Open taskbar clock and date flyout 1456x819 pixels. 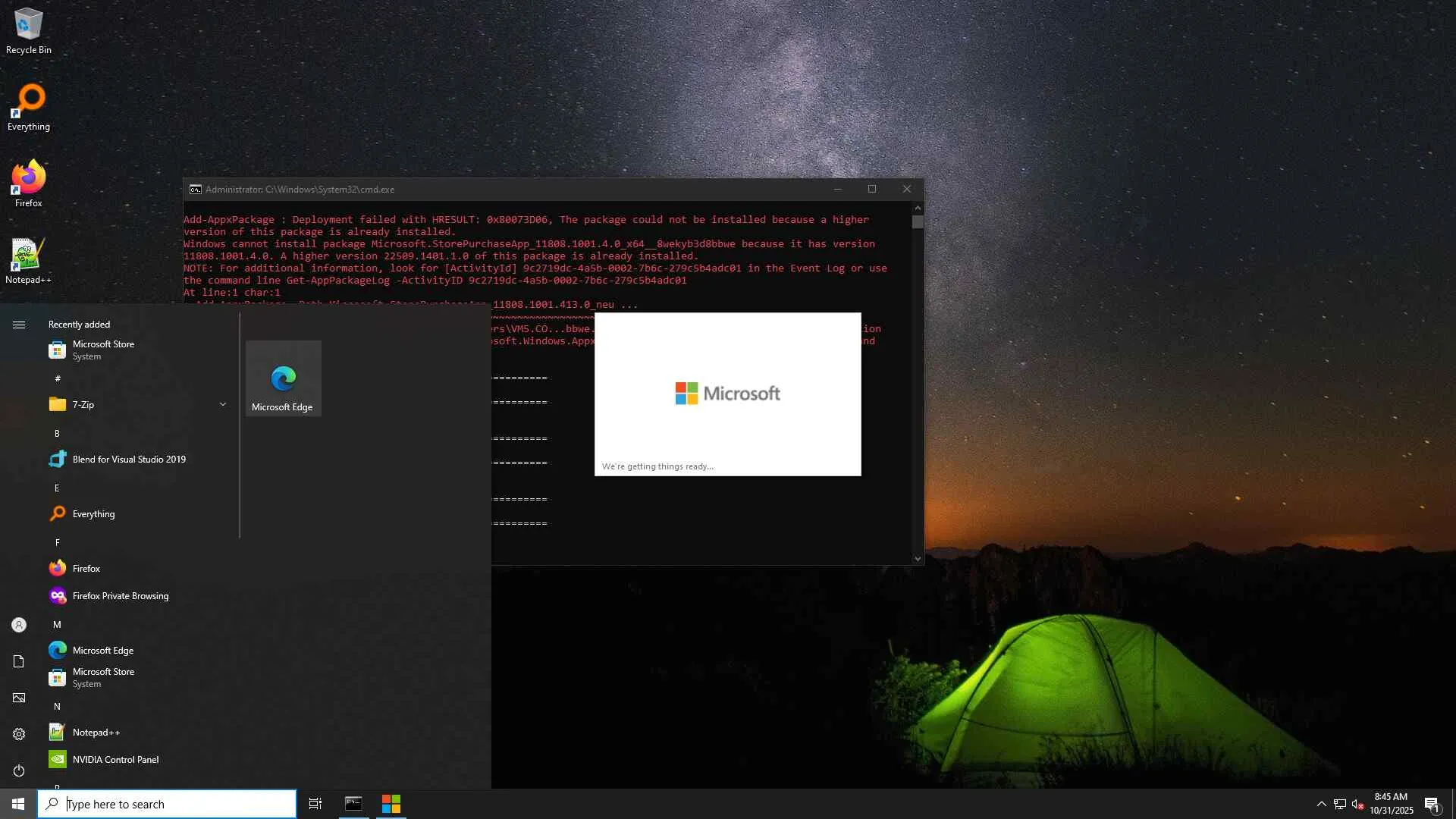pyautogui.click(x=1391, y=804)
